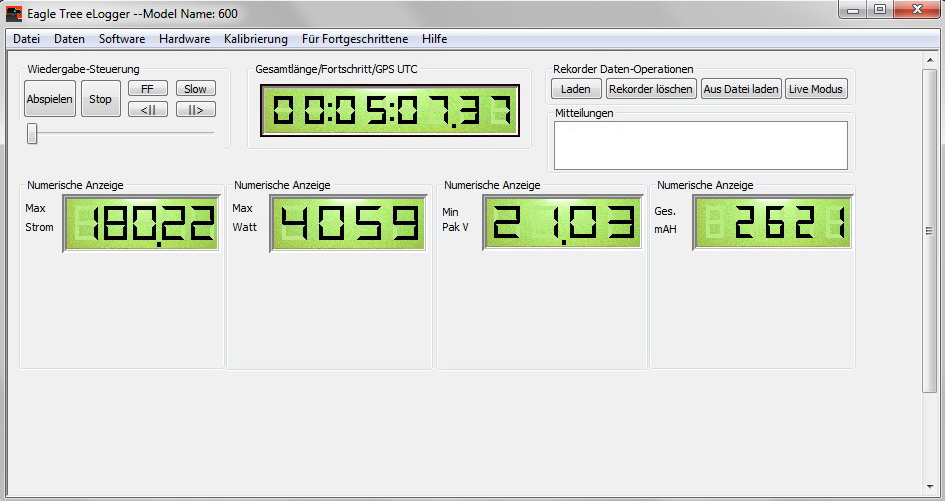Viewport: 945px width, 501px height.
Task: Select the Min Pak V display 21.03
Action: [562, 222]
